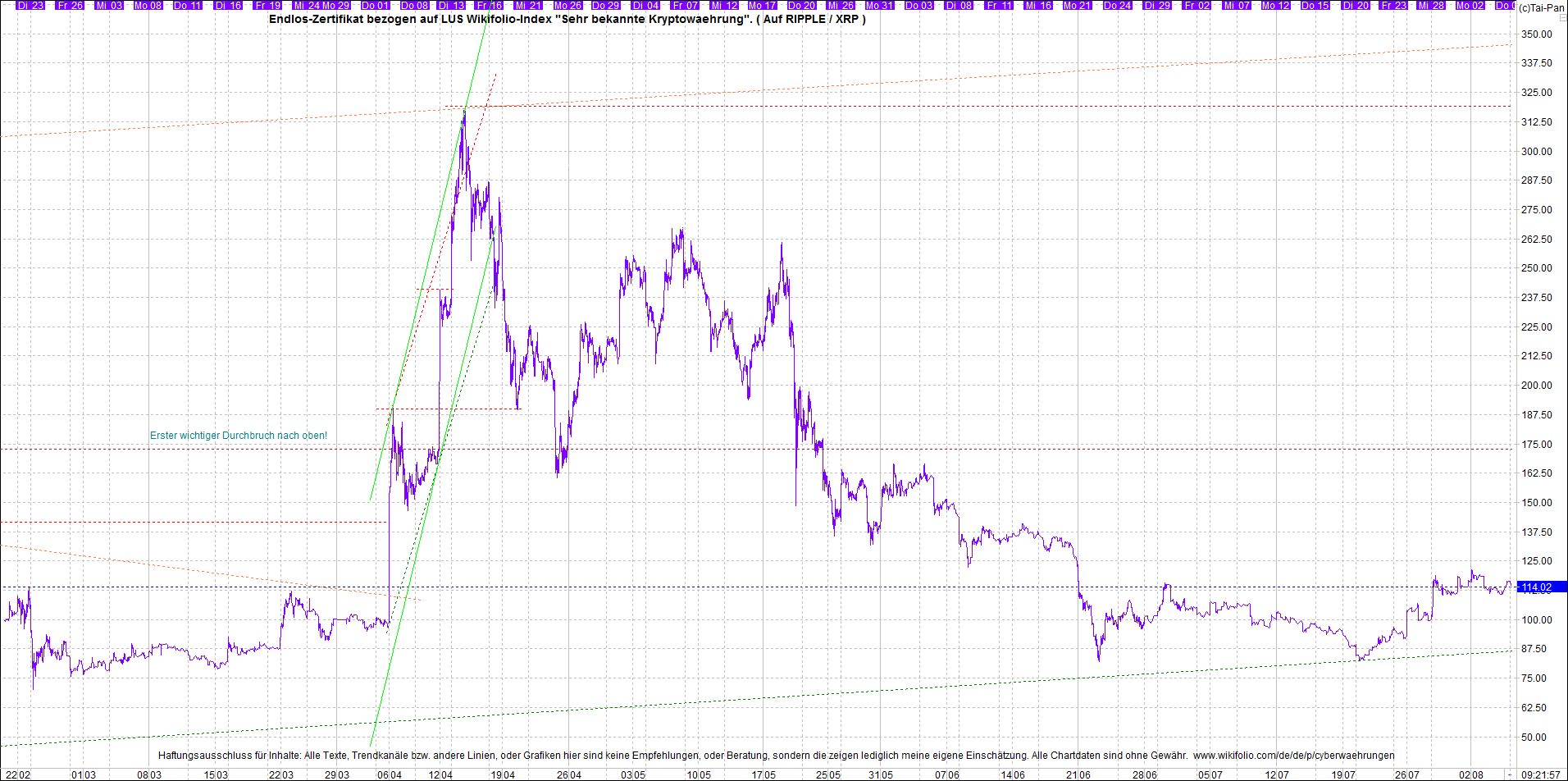Select 02.08 on the bottom time axis
This screenshot has width=1568, height=781.
click(1471, 774)
